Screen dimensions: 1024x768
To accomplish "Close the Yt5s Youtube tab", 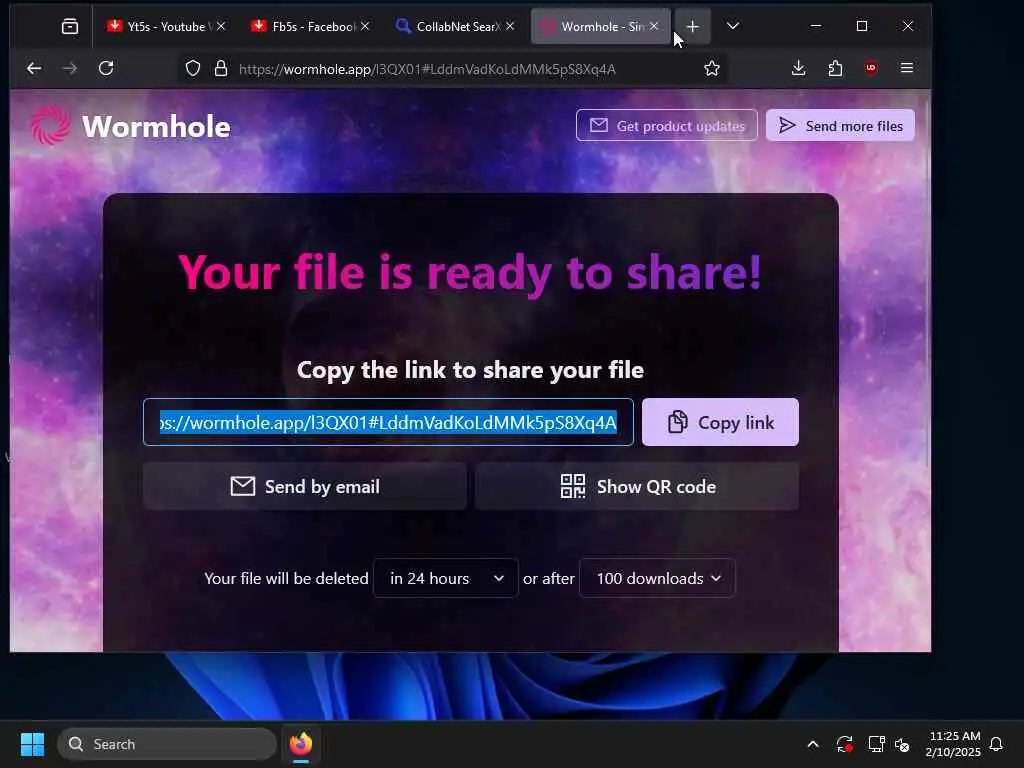I will coord(221,26).
